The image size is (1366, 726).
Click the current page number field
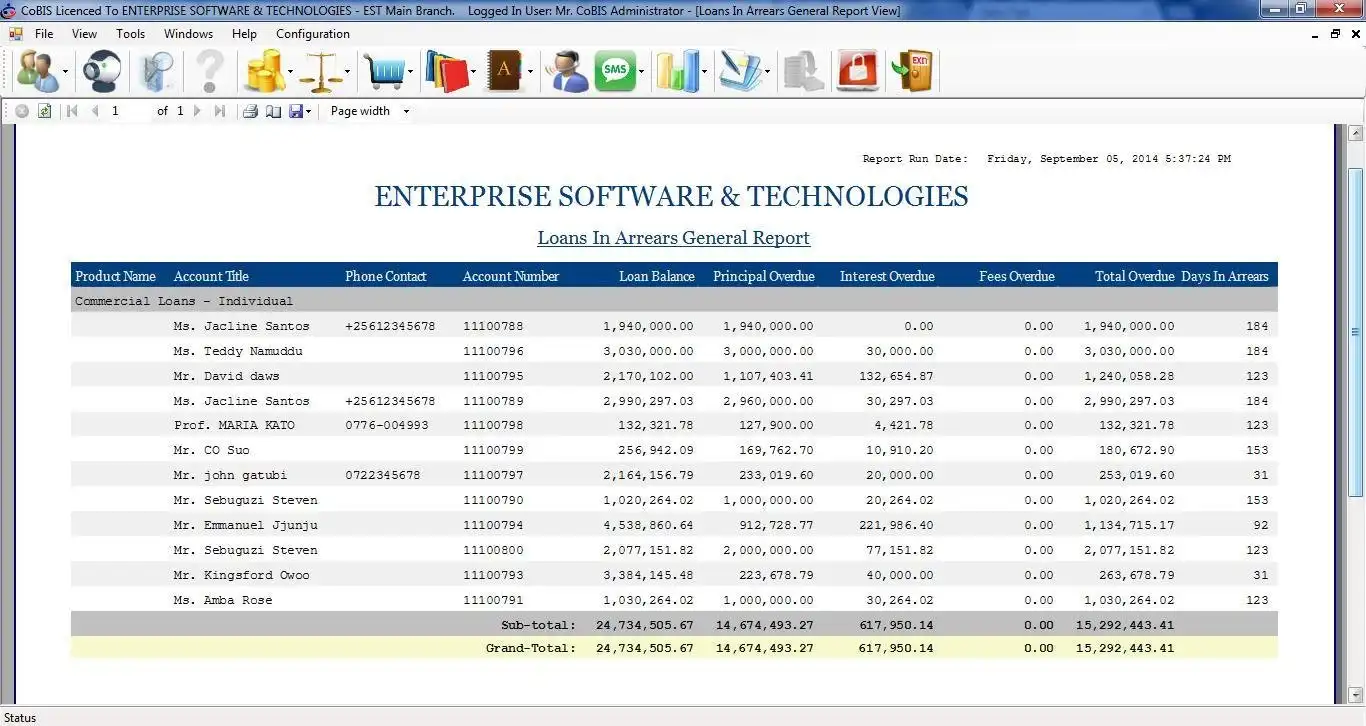pyautogui.click(x=128, y=111)
